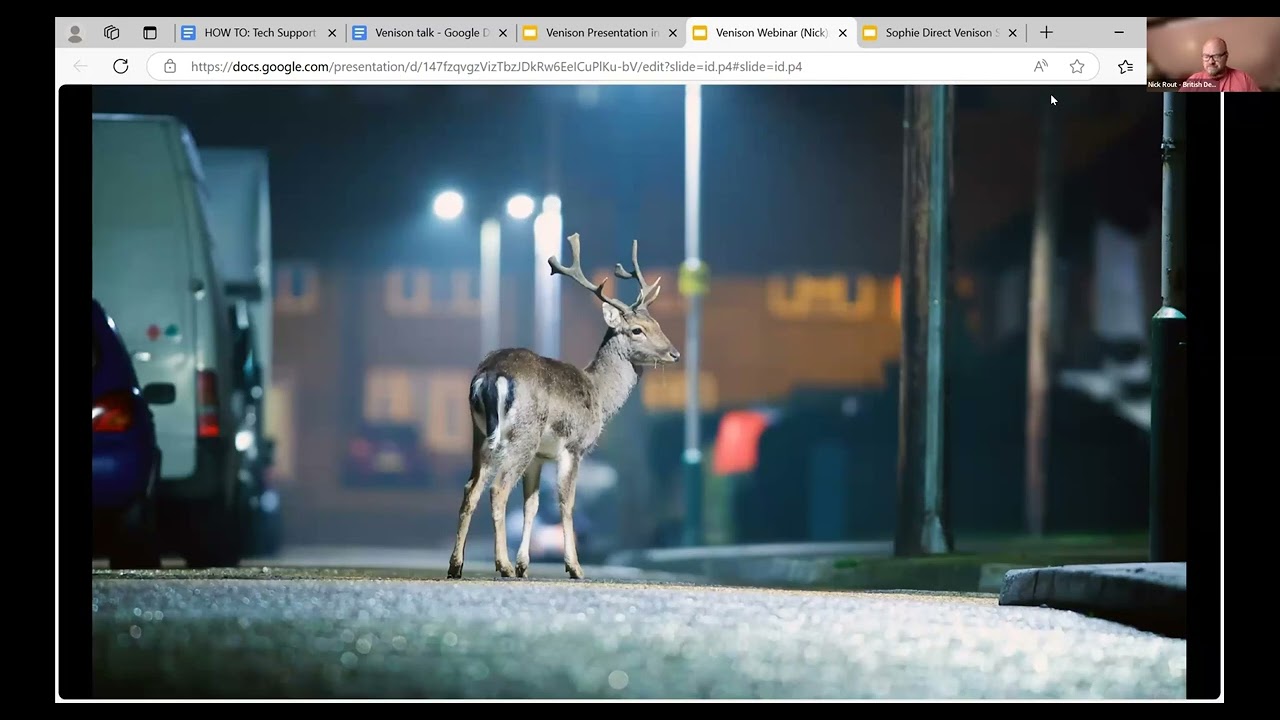
Task: Open the browser profile icon
Action: click(74, 33)
